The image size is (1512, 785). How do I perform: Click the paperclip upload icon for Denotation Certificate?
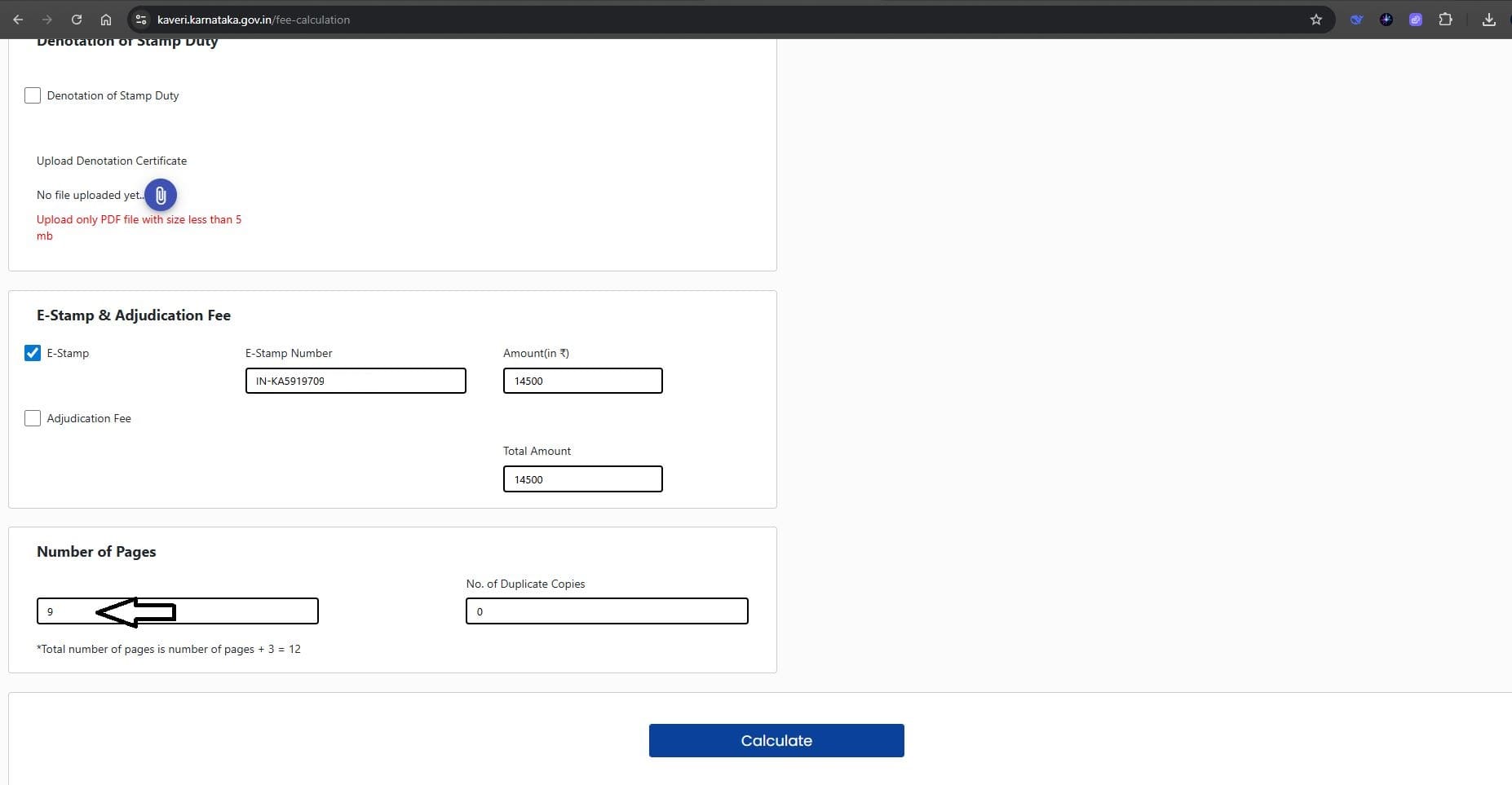tap(161, 195)
